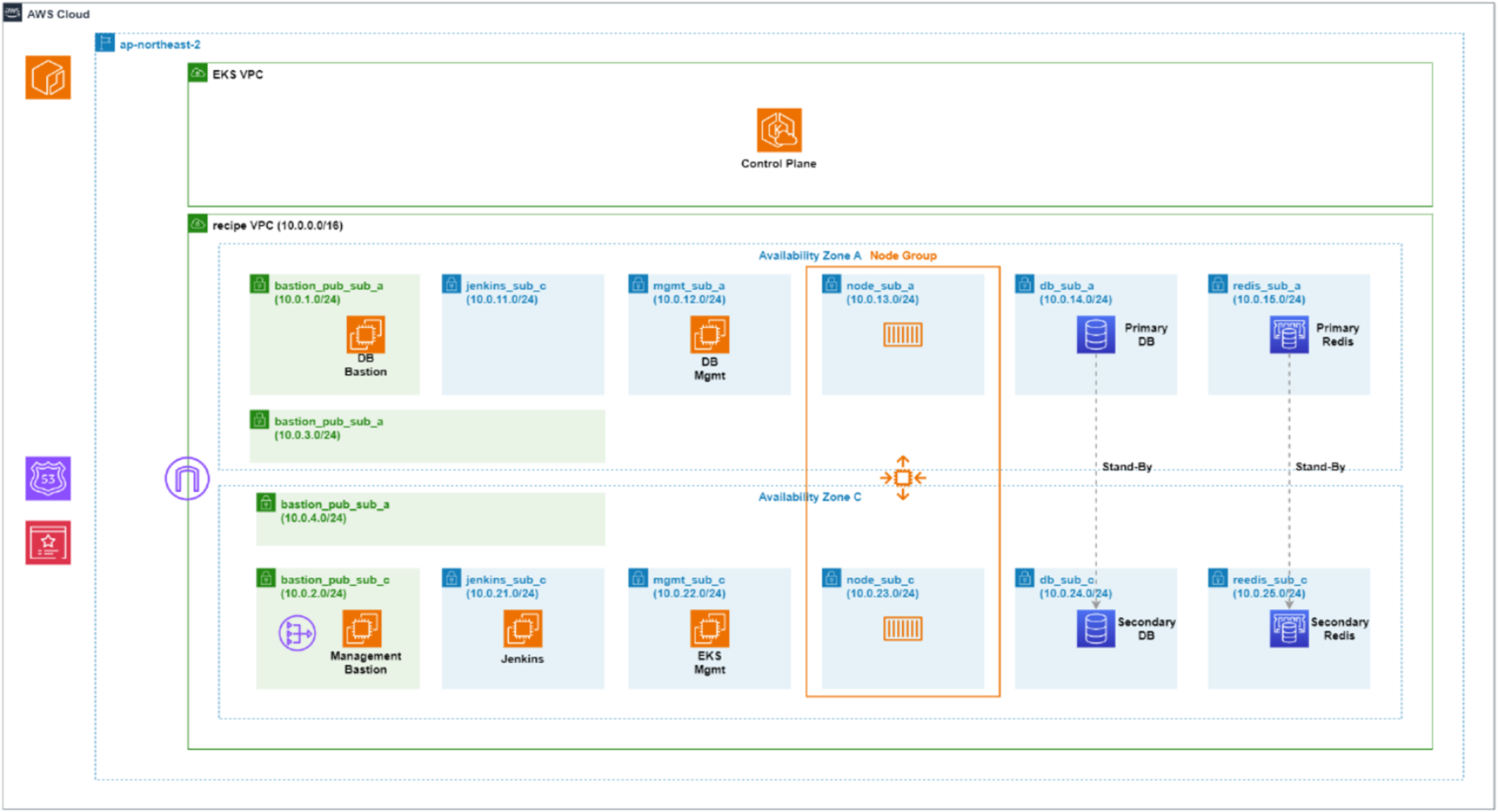This screenshot has width=1498, height=812.
Task: Click the NAT gateway icon
Action: (297, 633)
